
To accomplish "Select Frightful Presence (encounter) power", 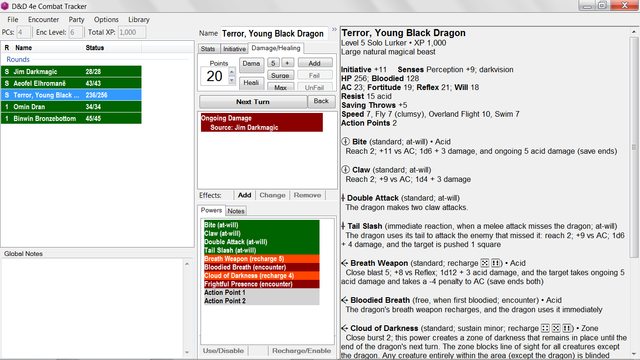I will click(x=262, y=284).
